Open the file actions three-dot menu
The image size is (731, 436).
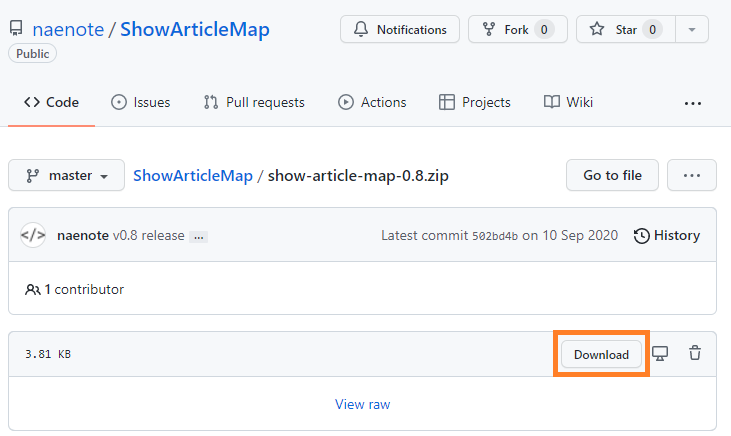(x=692, y=175)
